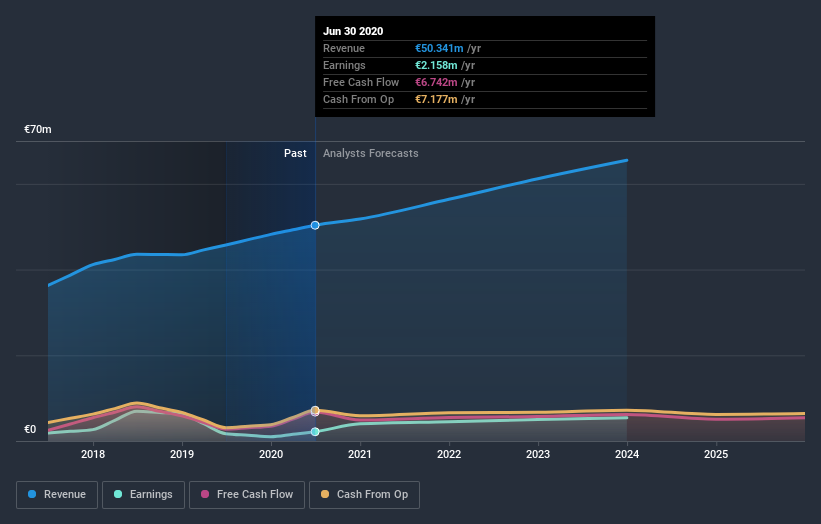
Task: Click the Free Cash Flow label in tooltip
Action: (361, 82)
